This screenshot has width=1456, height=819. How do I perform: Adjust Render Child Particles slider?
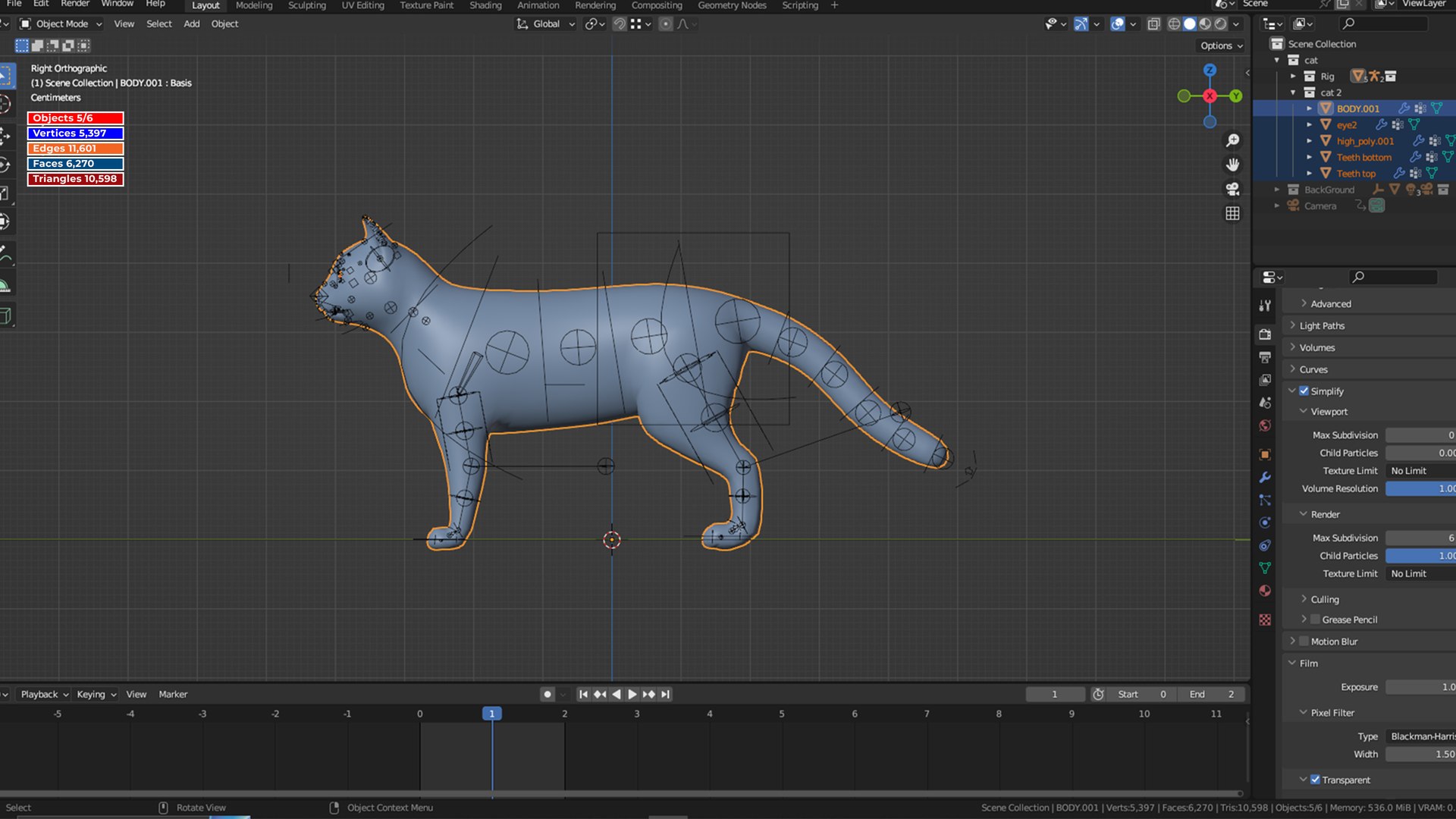(1421, 556)
